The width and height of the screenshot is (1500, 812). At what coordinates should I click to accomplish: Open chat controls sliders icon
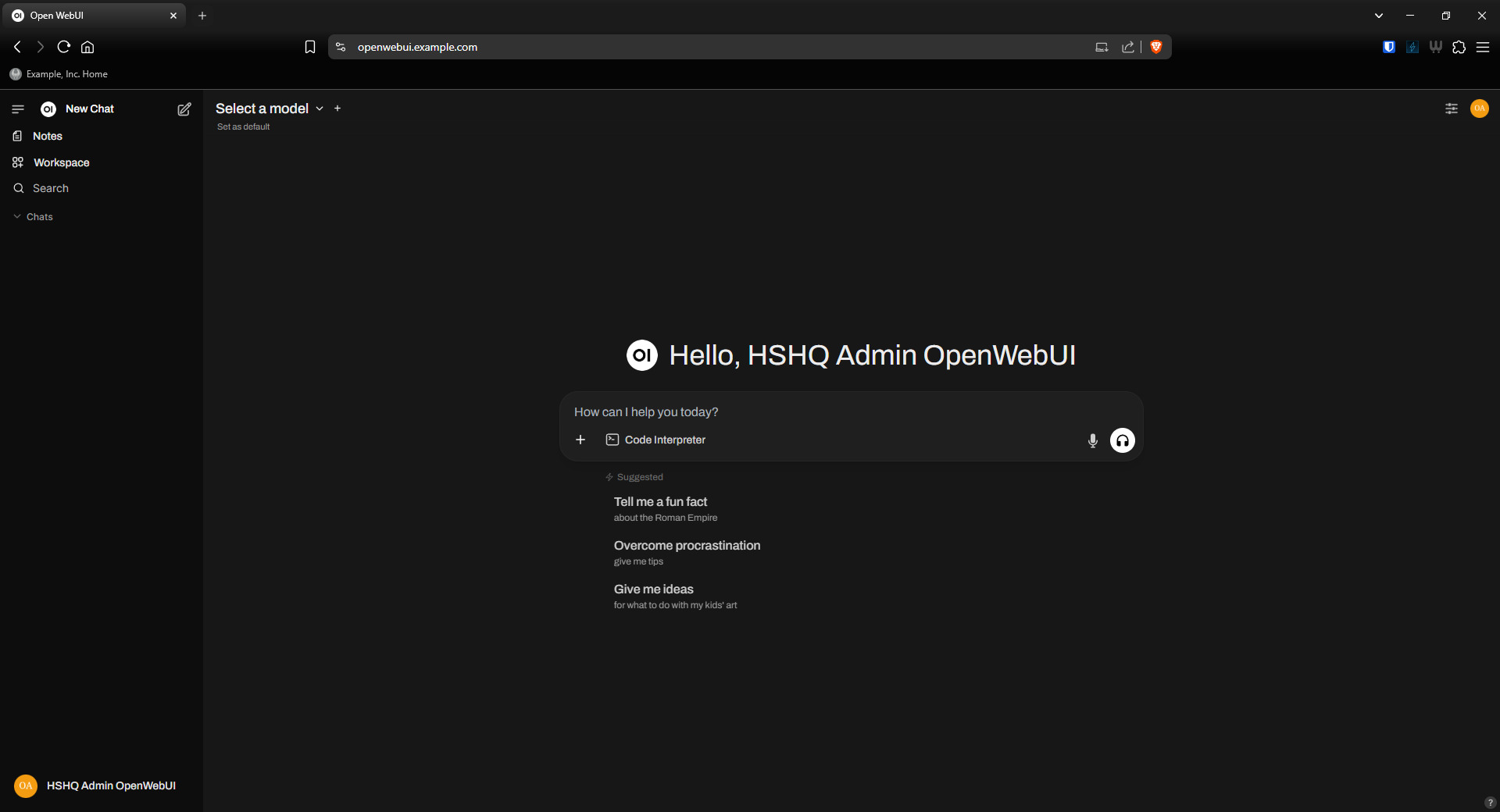1452,109
